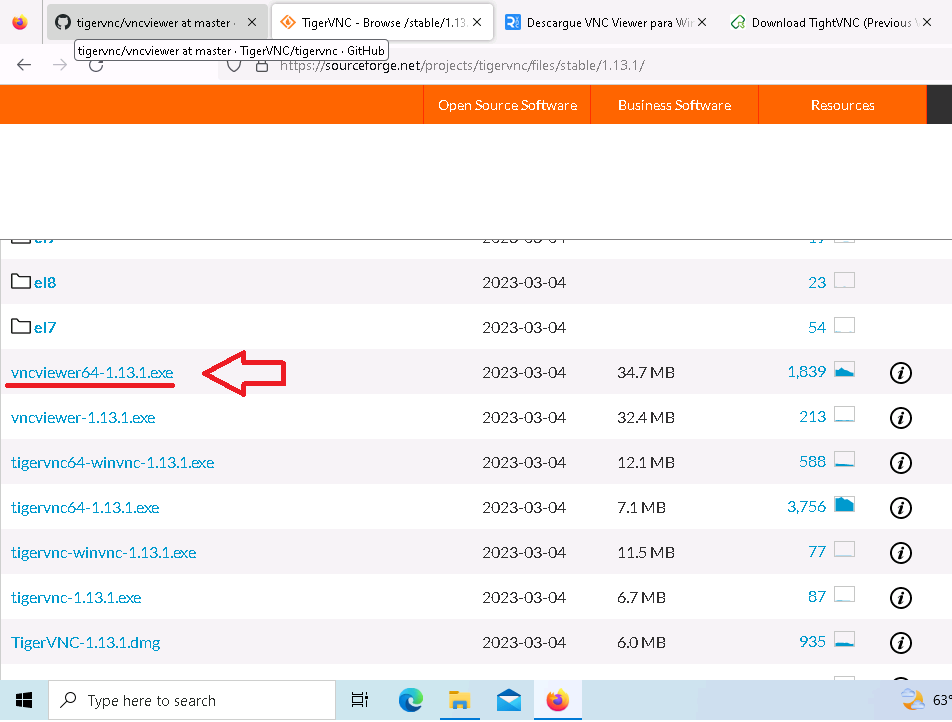This screenshot has width=952, height=722.
Task: Open the weather widget in taskbar
Action: (925, 700)
